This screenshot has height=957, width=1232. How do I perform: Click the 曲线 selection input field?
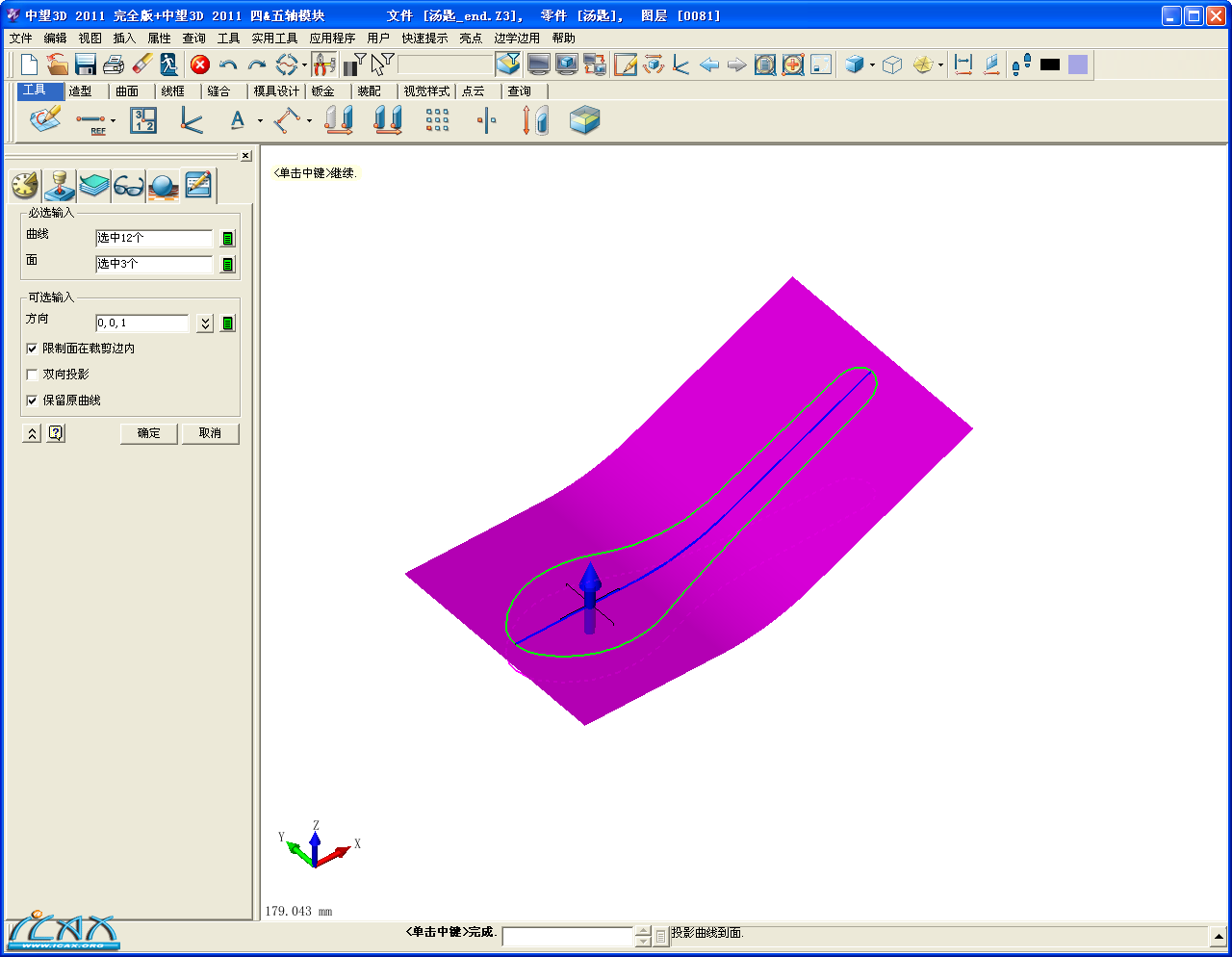[154, 238]
